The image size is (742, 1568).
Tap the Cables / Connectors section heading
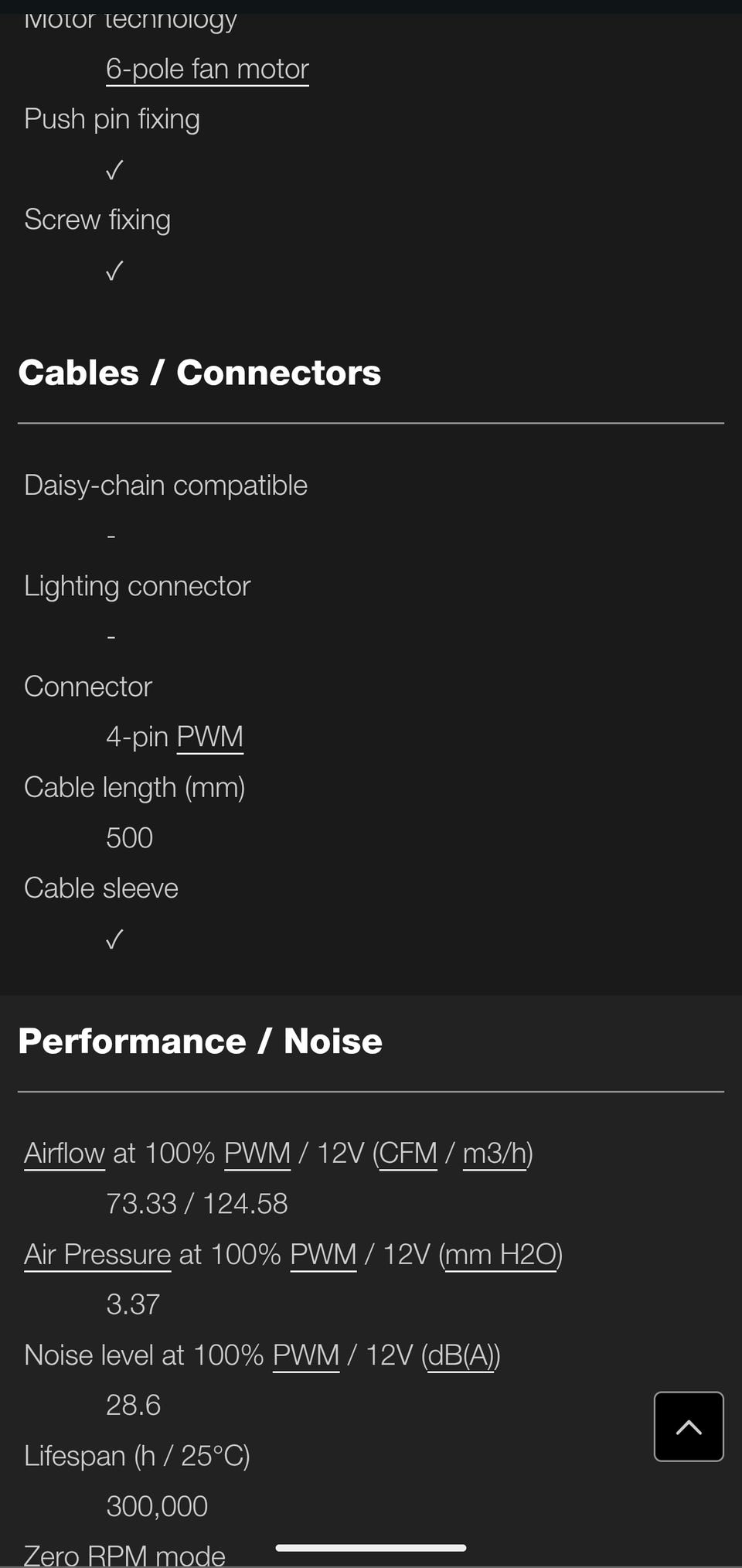click(199, 373)
